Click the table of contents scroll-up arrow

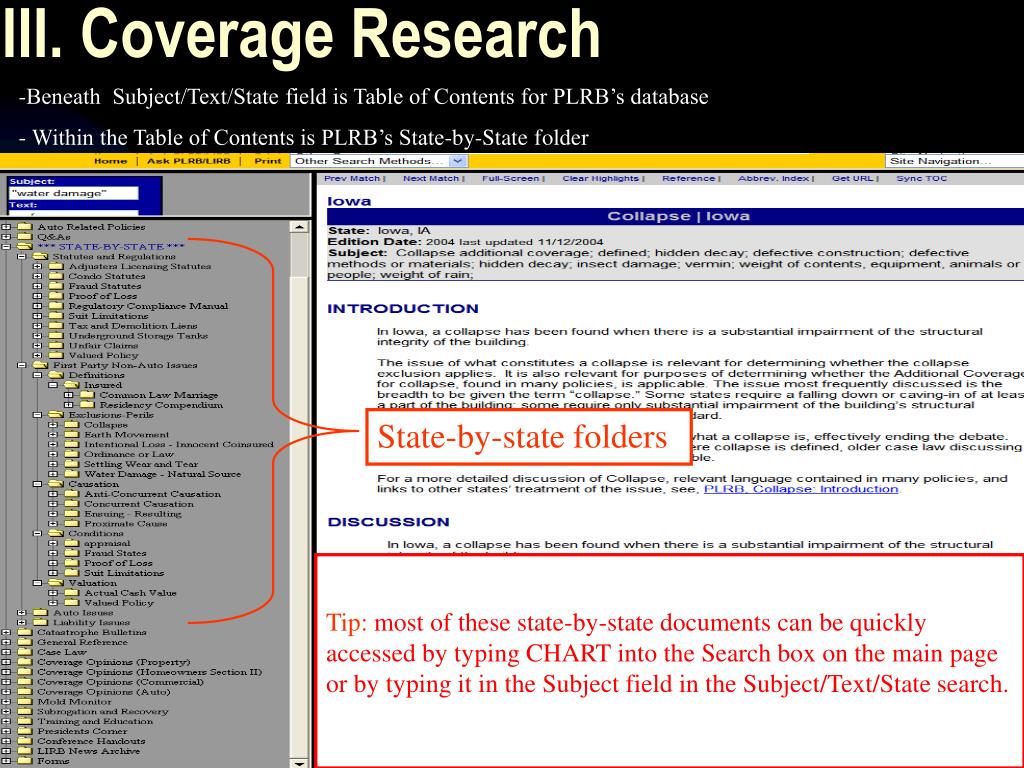pyautogui.click(x=298, y=227)
